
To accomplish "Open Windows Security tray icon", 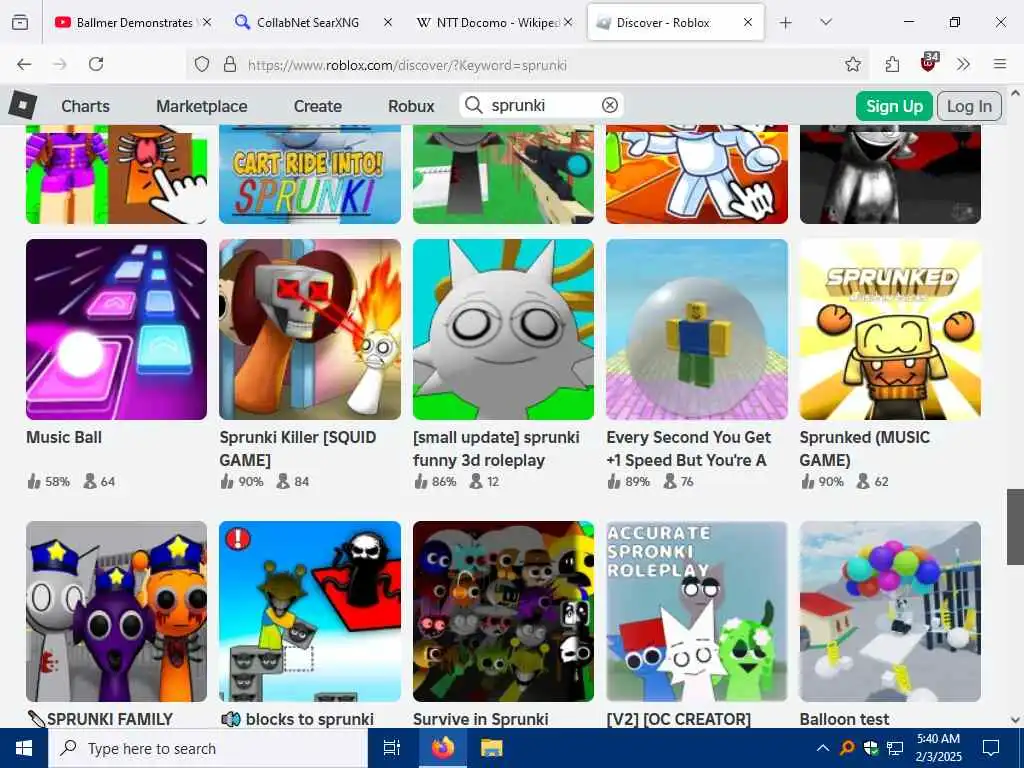I will point(871,748).
